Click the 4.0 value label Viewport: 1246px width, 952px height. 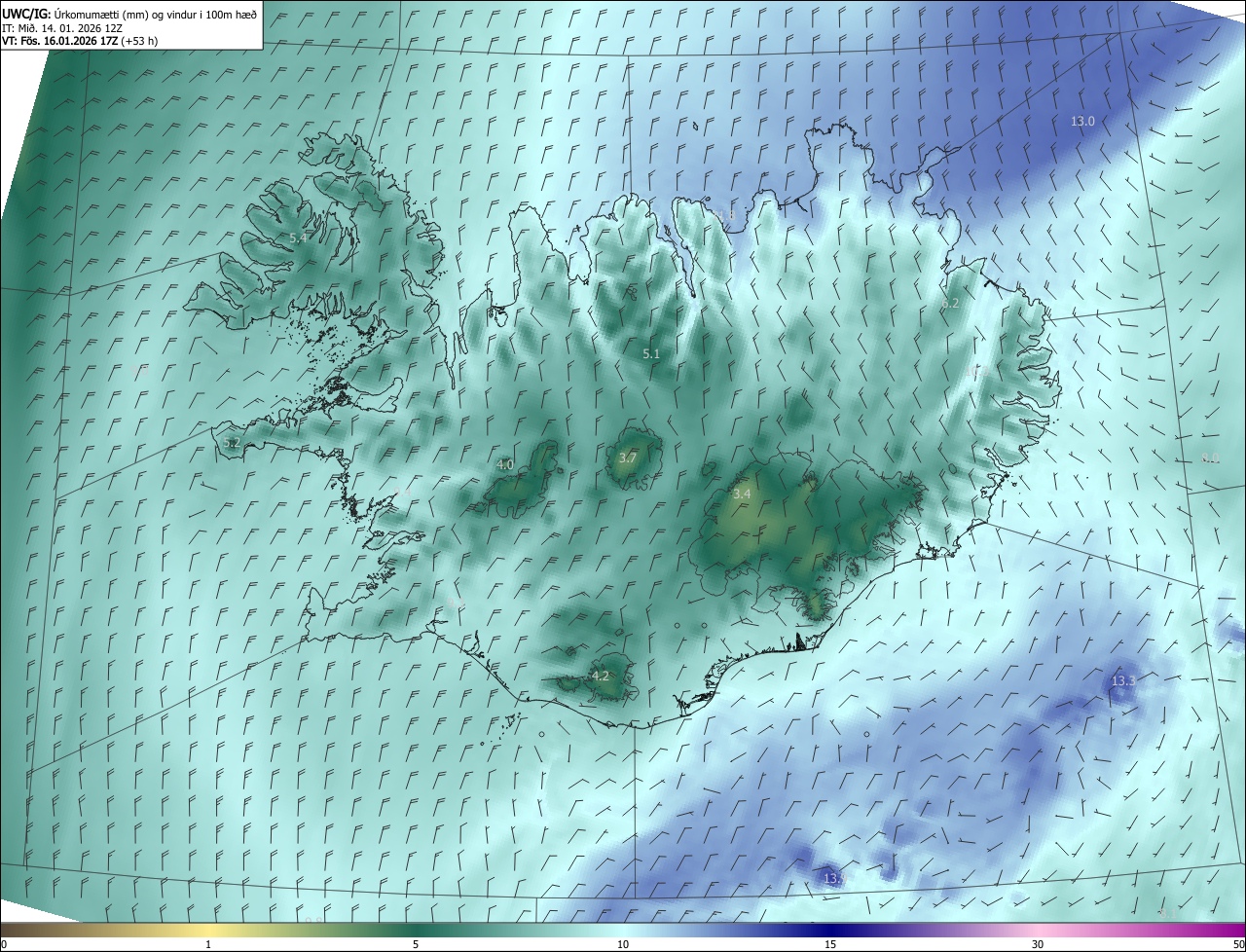pos(504,464)
